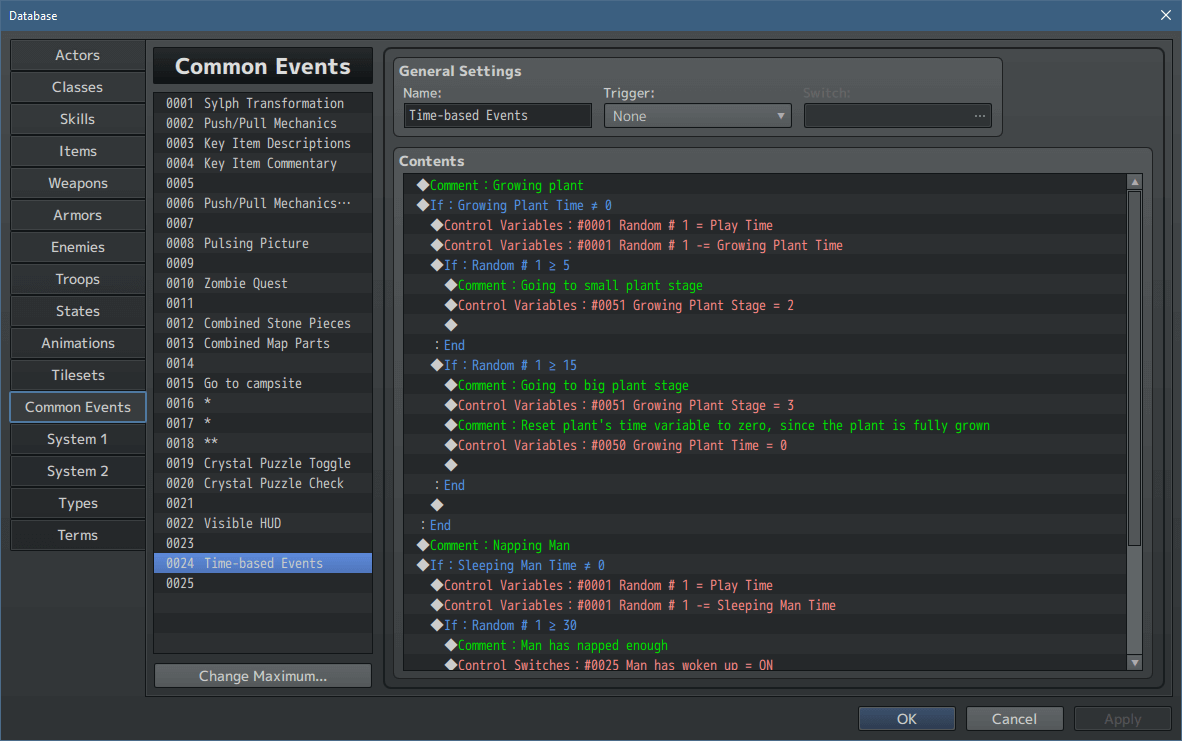This screenshot has height=741, width=1182.
Task: Switch to the Types tab
Action: pos(78,504)
